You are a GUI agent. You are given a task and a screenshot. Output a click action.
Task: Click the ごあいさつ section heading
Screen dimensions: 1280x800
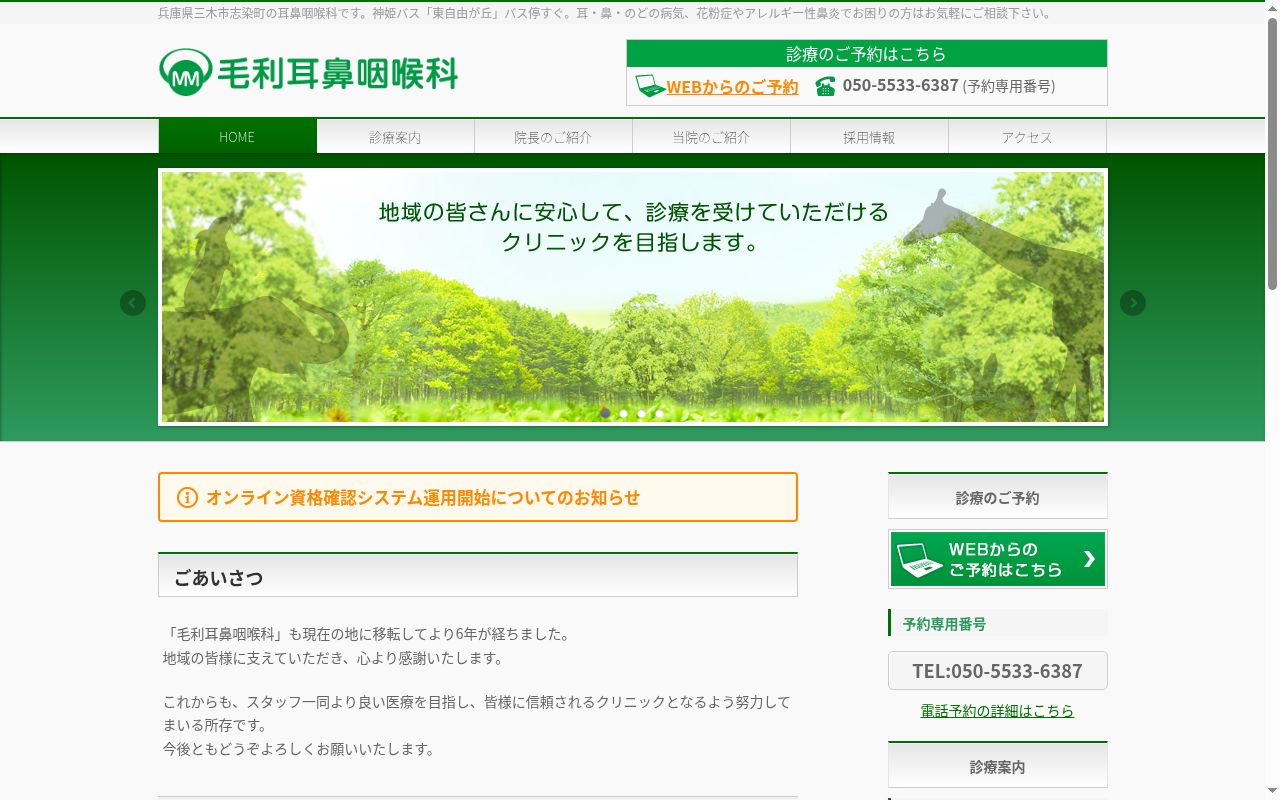(478, 576)
